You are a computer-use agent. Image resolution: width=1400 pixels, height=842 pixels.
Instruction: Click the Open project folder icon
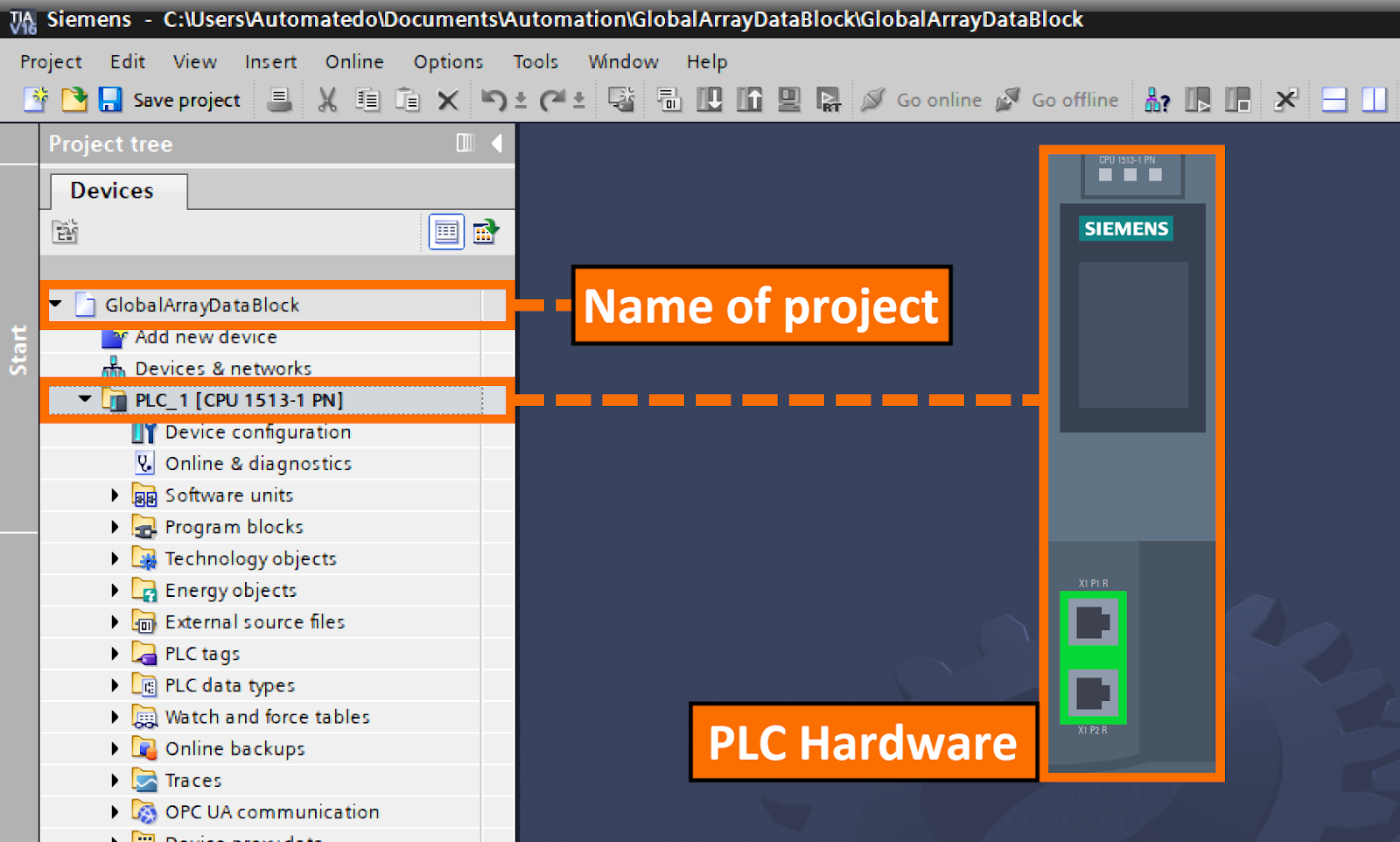(x=74, y=100)
